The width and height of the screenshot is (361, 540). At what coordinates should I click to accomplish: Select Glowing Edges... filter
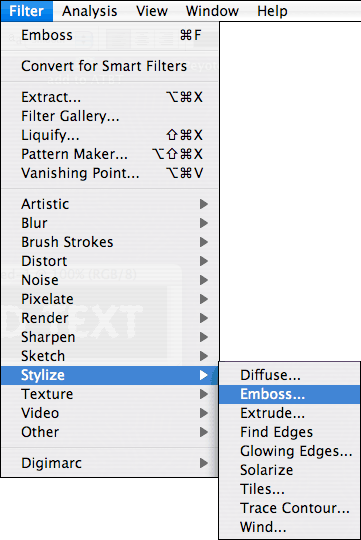[289, 451]
